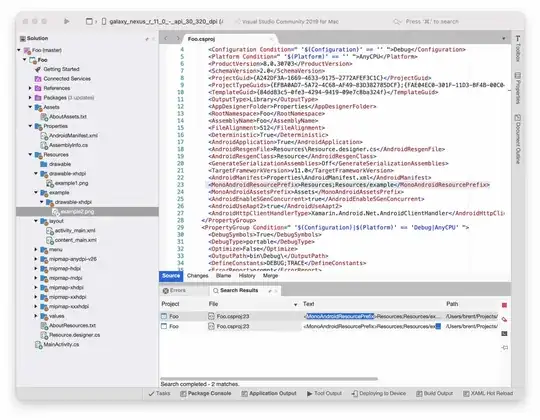
Task: Pin search results icon at right edge
Action: 504,348
